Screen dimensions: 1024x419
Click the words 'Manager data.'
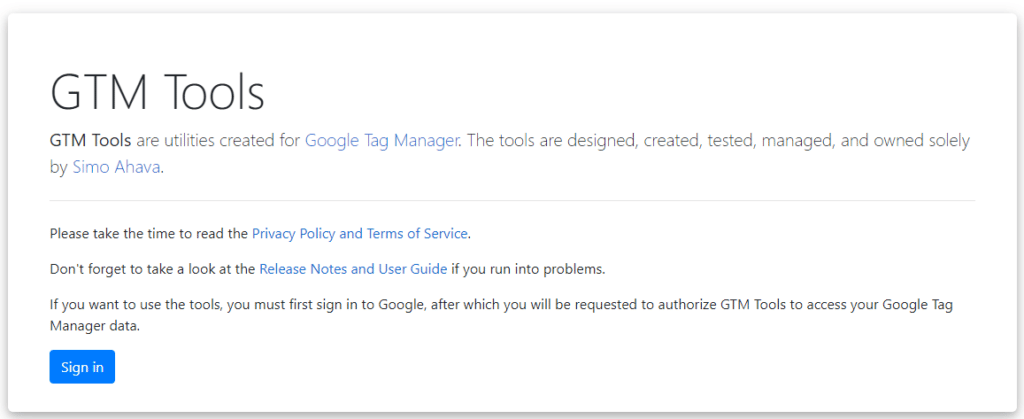[x=95, y=327]
